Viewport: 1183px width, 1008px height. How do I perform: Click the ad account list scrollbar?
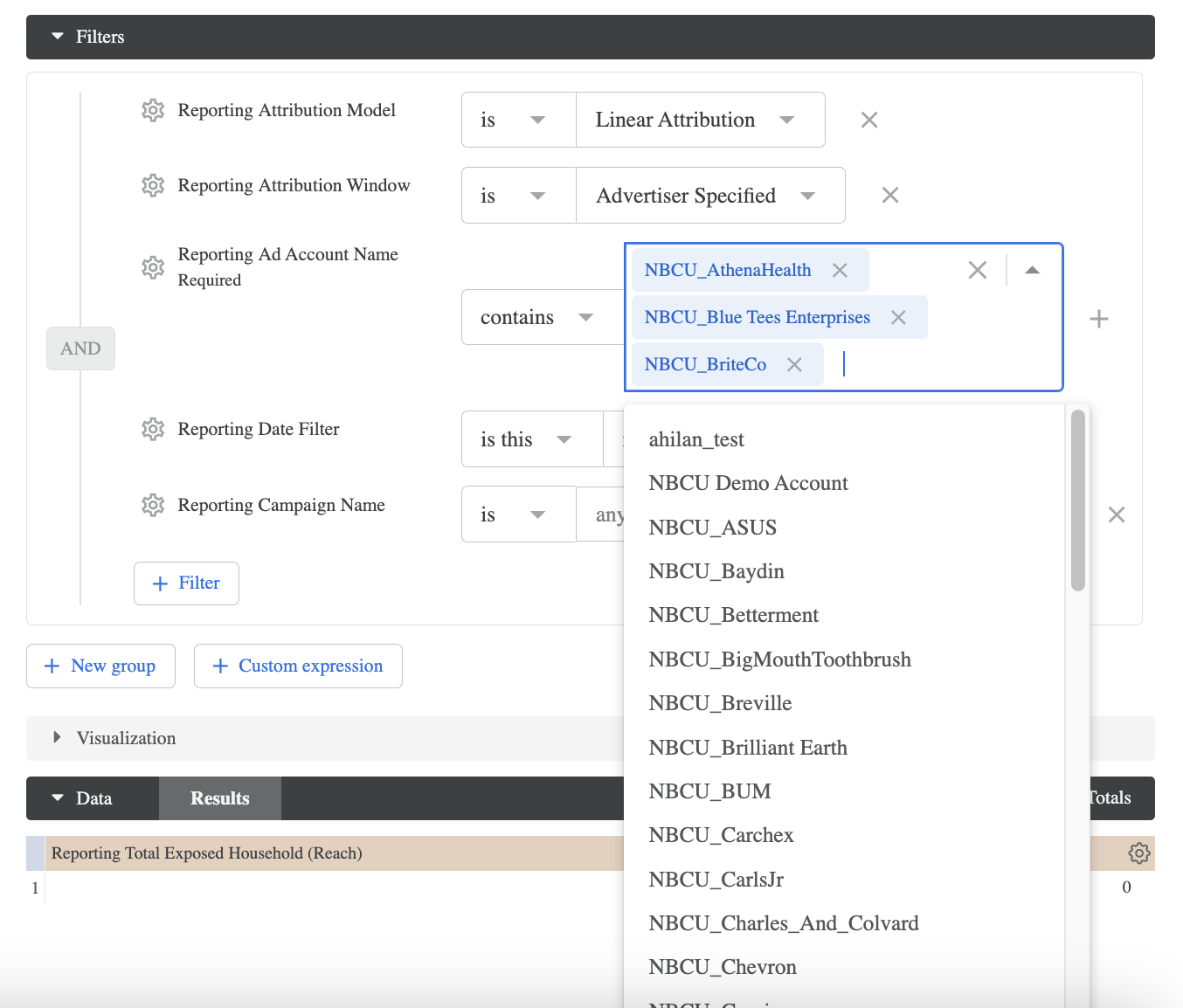(x=1078, y=501)
